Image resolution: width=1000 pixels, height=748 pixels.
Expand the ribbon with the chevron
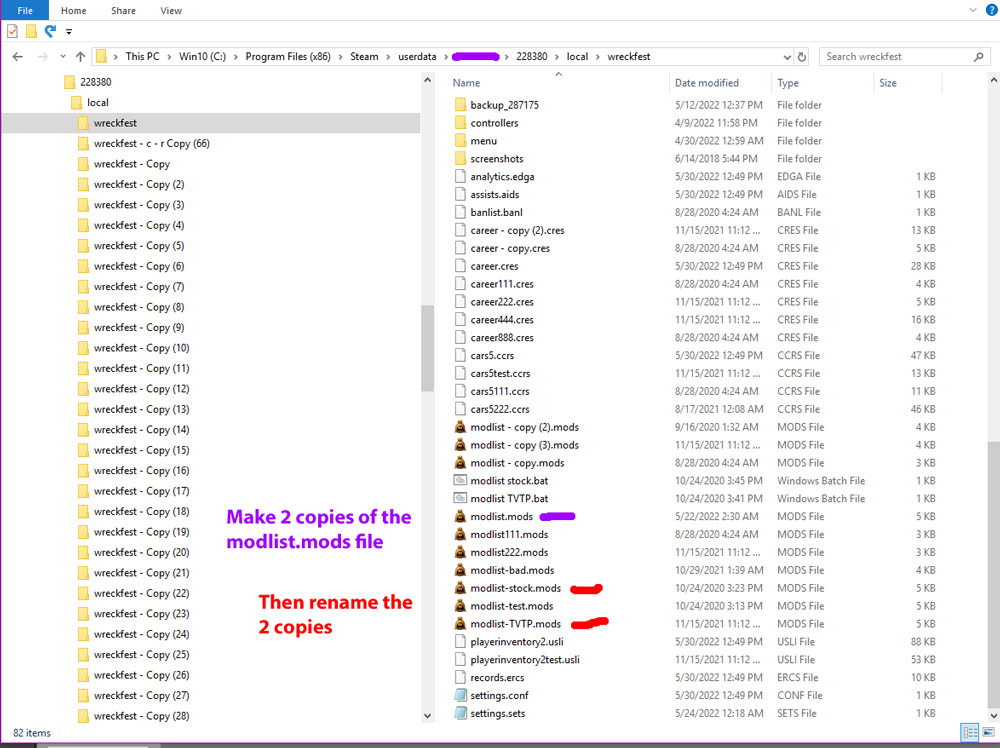click(973, 10)
